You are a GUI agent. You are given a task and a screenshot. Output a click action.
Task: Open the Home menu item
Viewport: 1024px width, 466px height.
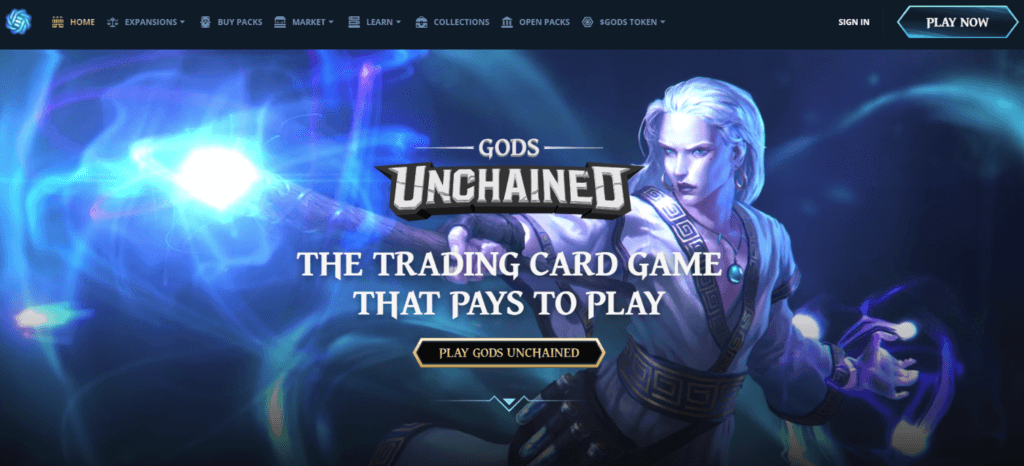(82, 22)
